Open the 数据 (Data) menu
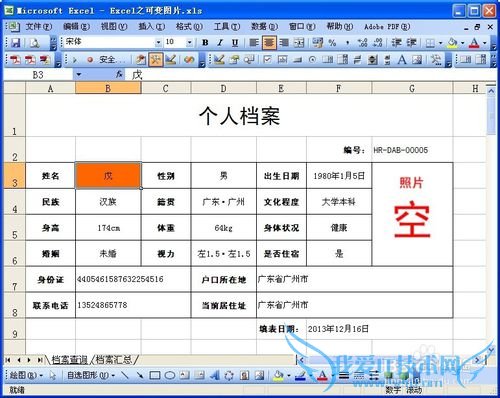 click(x=264, y=26)
